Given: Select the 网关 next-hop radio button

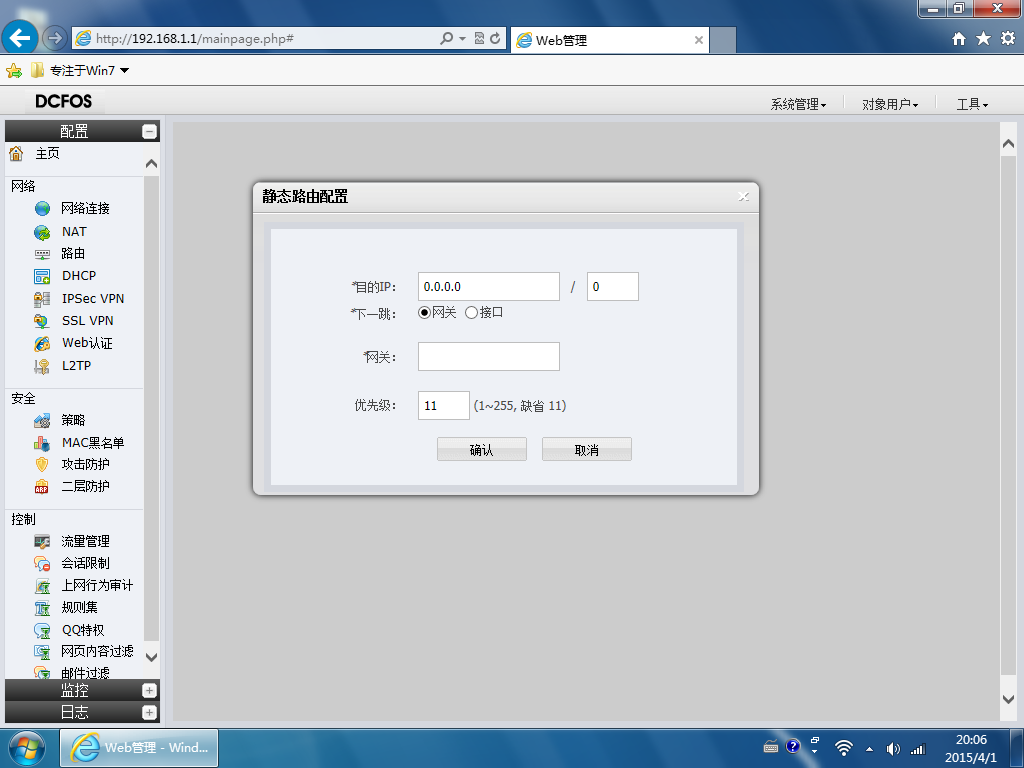Looking at the screenshot, I should (424, 313).
